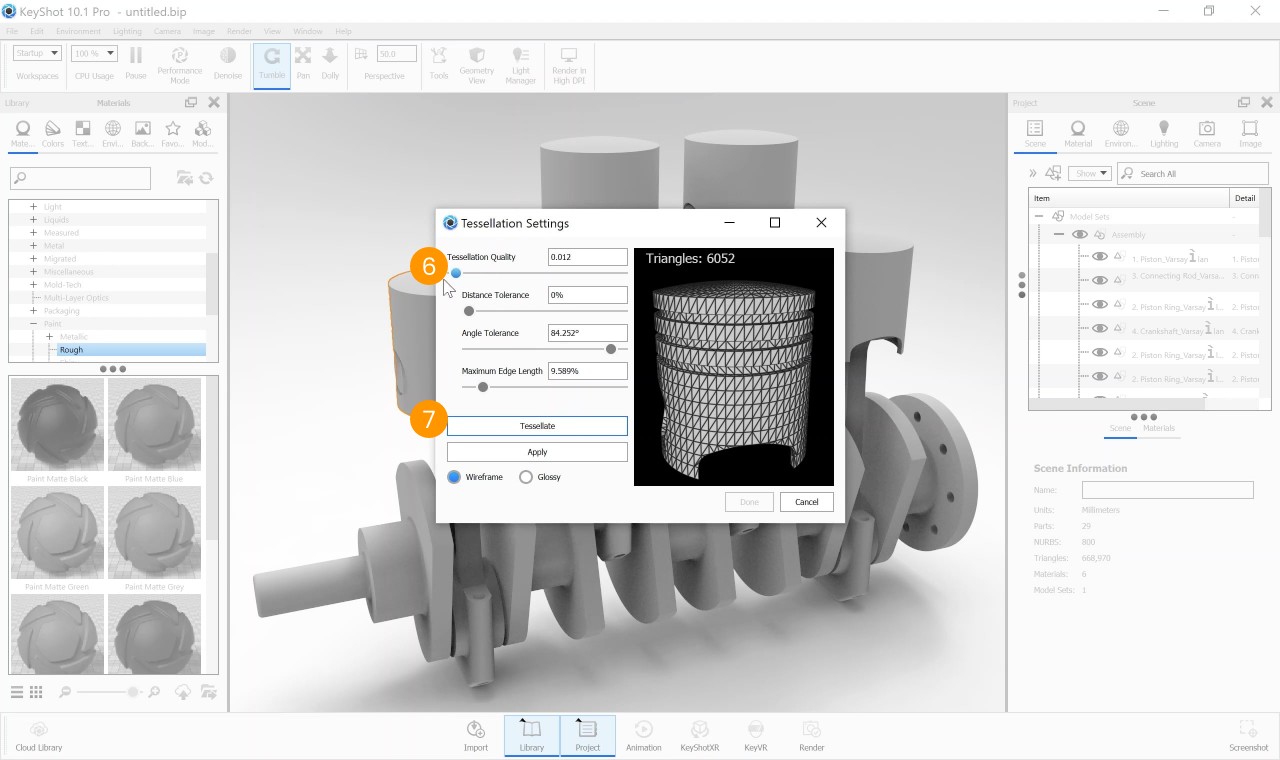1280x760 pixels.
Task: Expand the Metallic paint subfolder
Action: coord(49,336)
